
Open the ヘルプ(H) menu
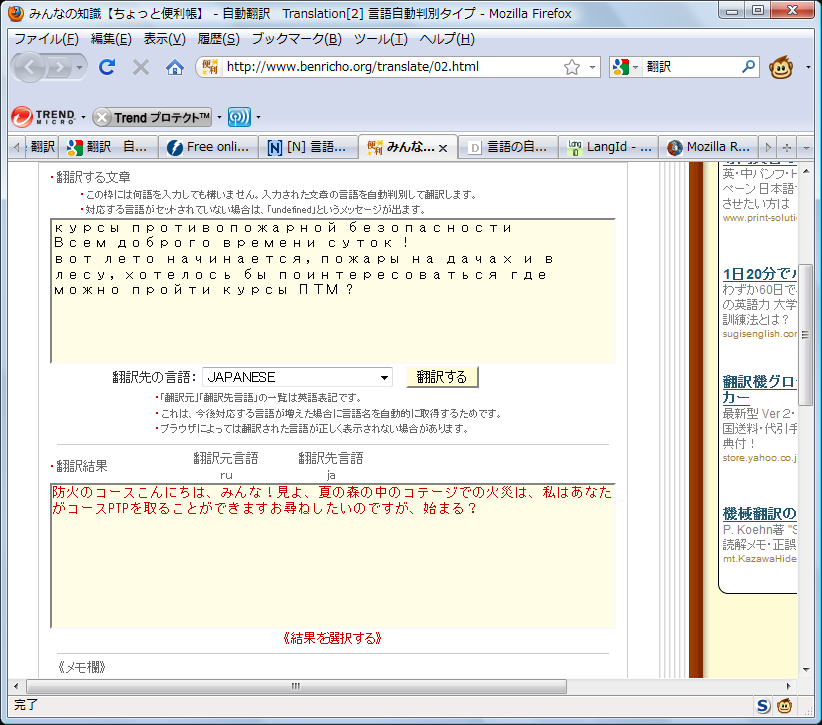tap(447, 39)
